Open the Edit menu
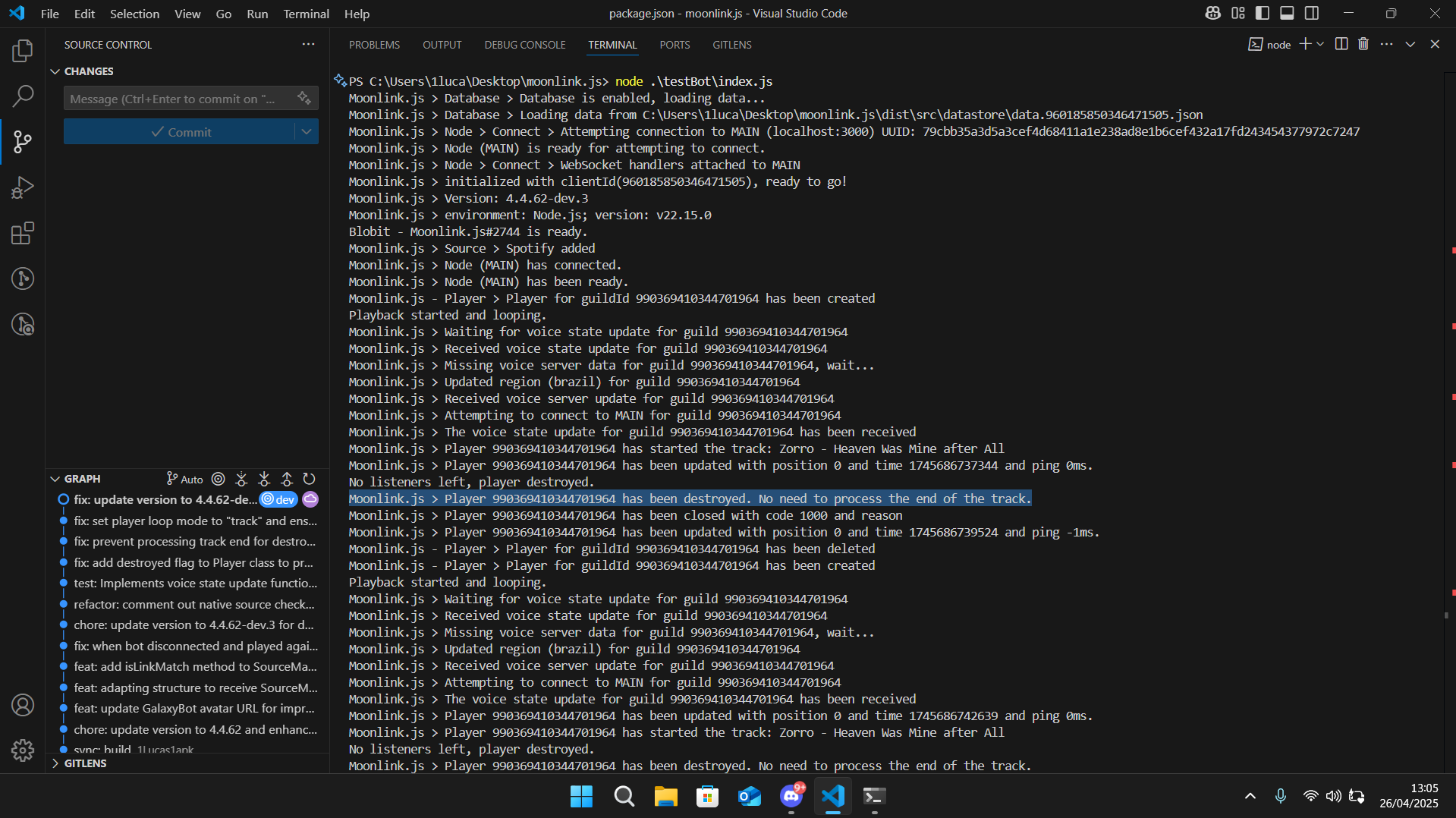Viewport: 1456px width, 818px height. pyautogui.click(x=84, y=14)
